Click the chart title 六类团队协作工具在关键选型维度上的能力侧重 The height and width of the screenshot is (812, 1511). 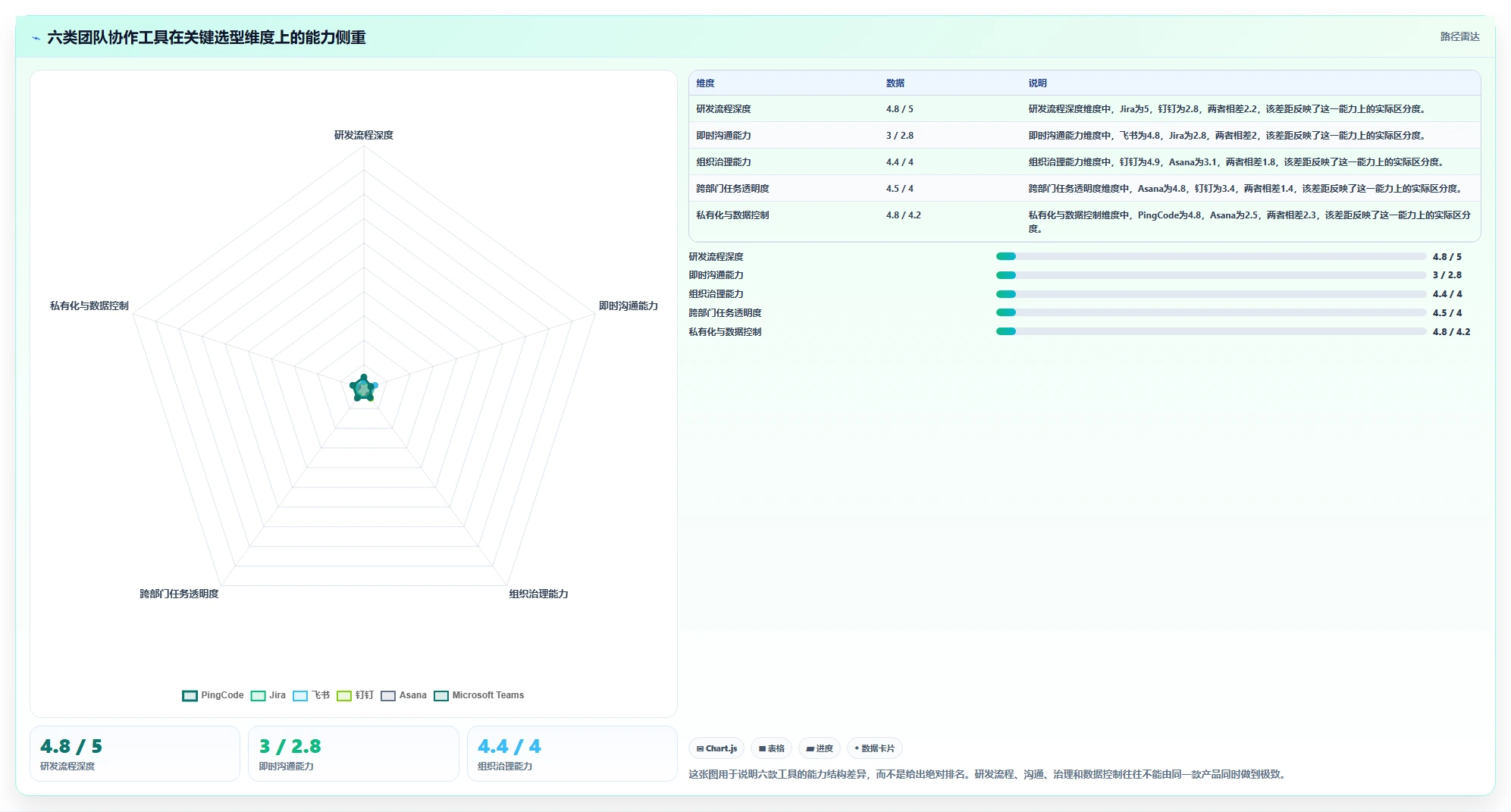coord(206,37)
